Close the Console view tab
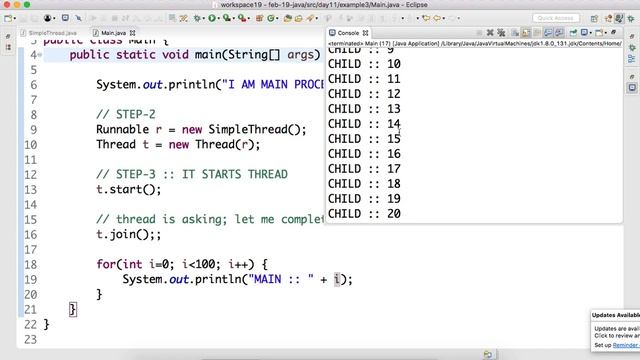This screenshot has width=640, height=360. point(365,33)
